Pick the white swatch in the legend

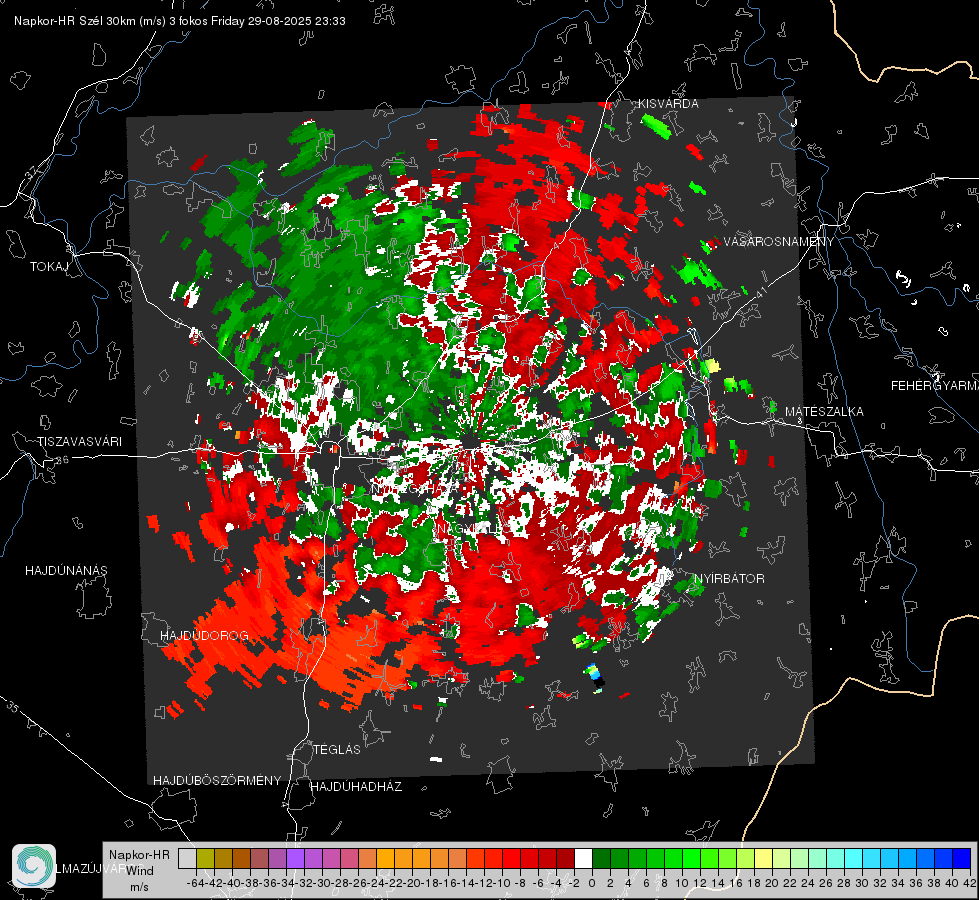coord(583,858)
